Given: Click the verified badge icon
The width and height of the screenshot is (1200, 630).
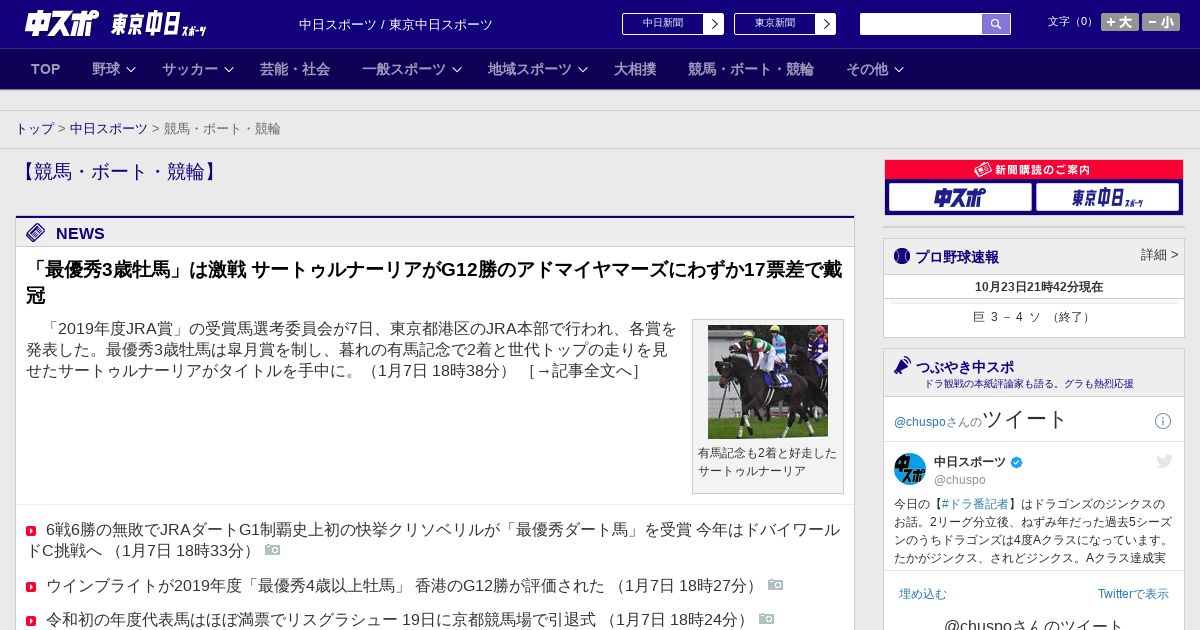Looking at the screenshot, I should click(1017, 462).
